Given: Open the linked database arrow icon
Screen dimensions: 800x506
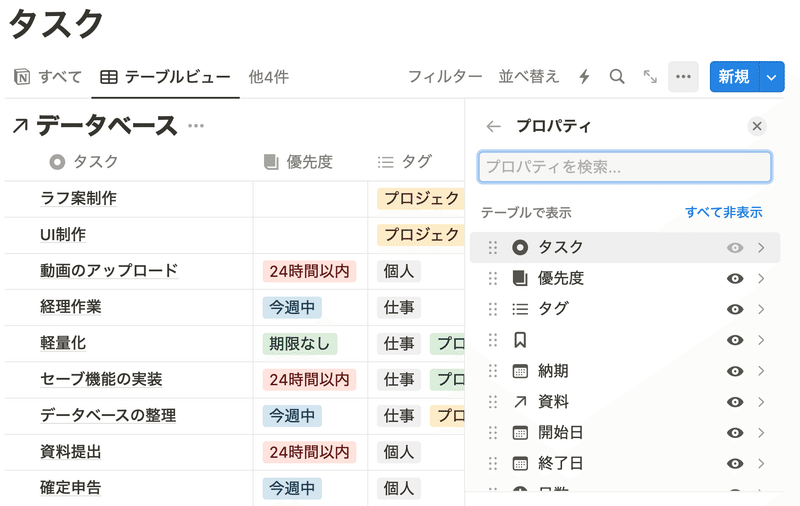Looking at the screenshot, I should [x=20, y=126].
